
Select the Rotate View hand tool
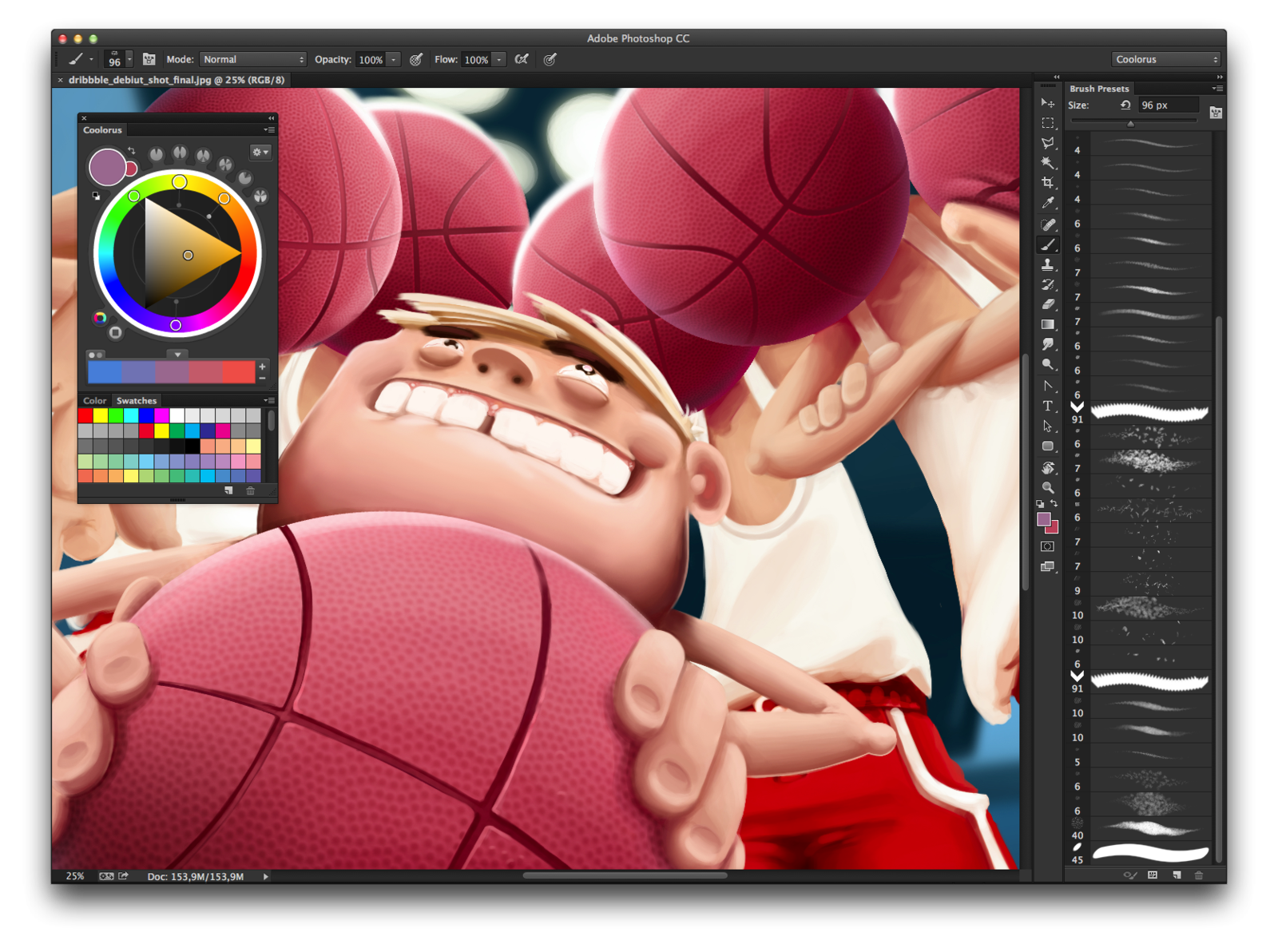[1047, 467]
